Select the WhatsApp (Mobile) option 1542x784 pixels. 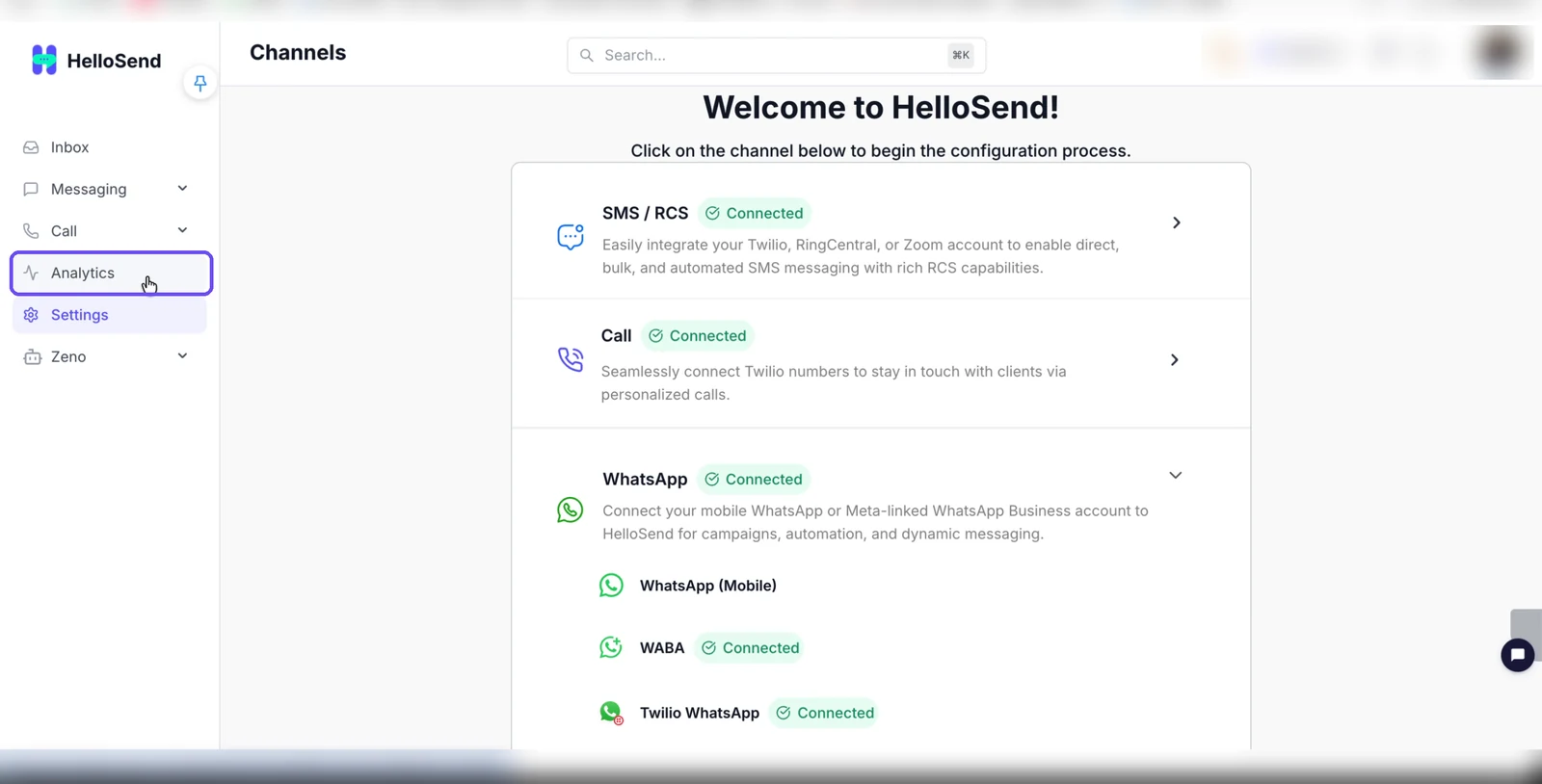[708, 586]
